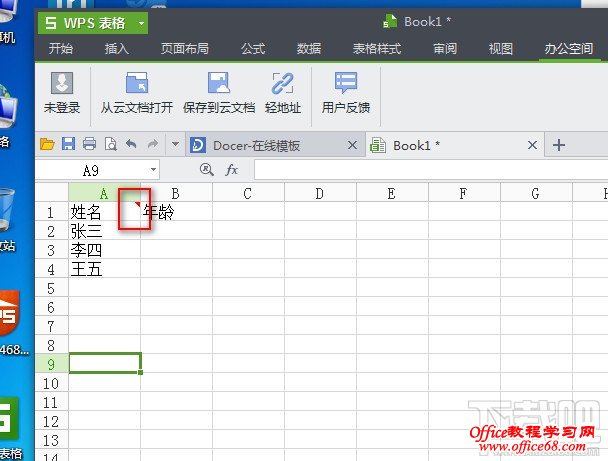Select row 1 header
This screenshot has width=608, height=461.
52,212
